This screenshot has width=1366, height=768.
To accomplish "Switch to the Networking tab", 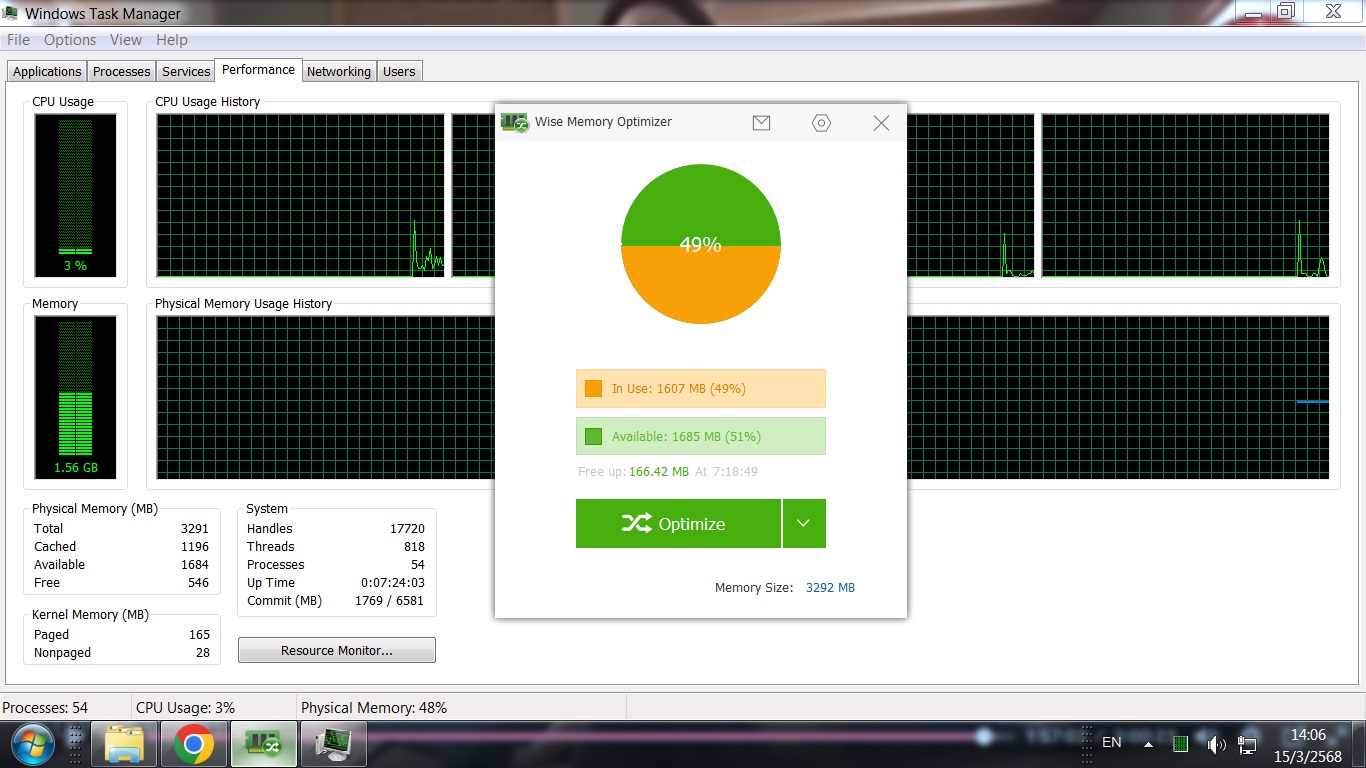I will coord(338,71).
